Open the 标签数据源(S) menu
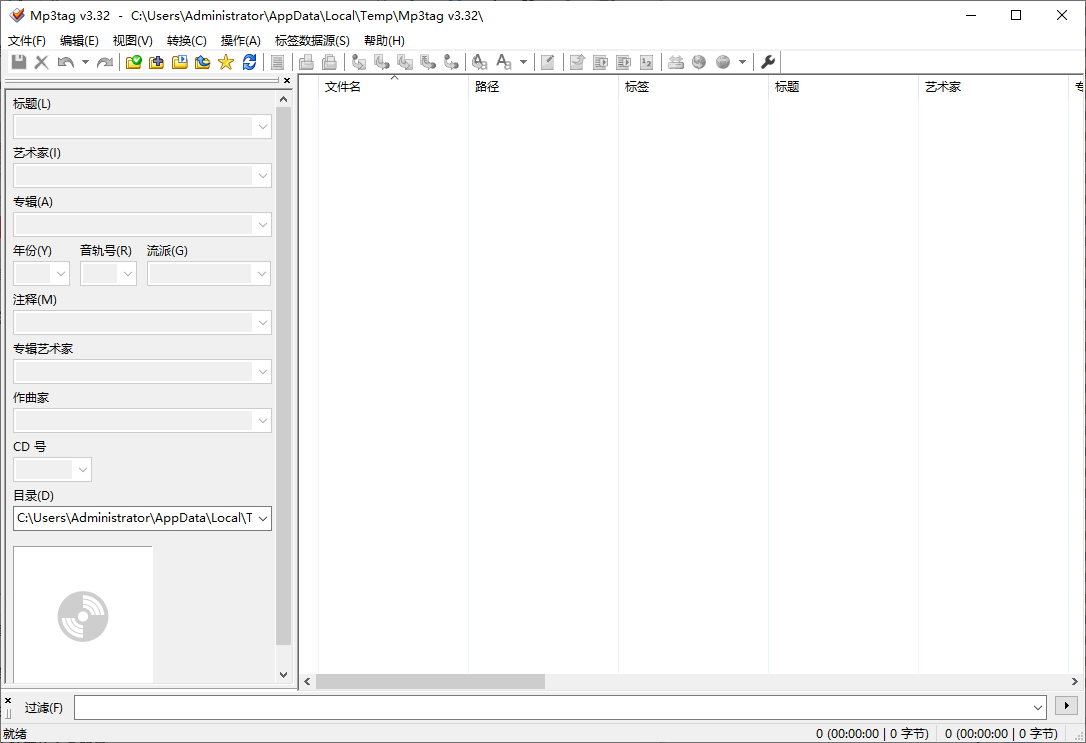Image resolution: width=1086 pixels, height=743 pixels. 312,41
